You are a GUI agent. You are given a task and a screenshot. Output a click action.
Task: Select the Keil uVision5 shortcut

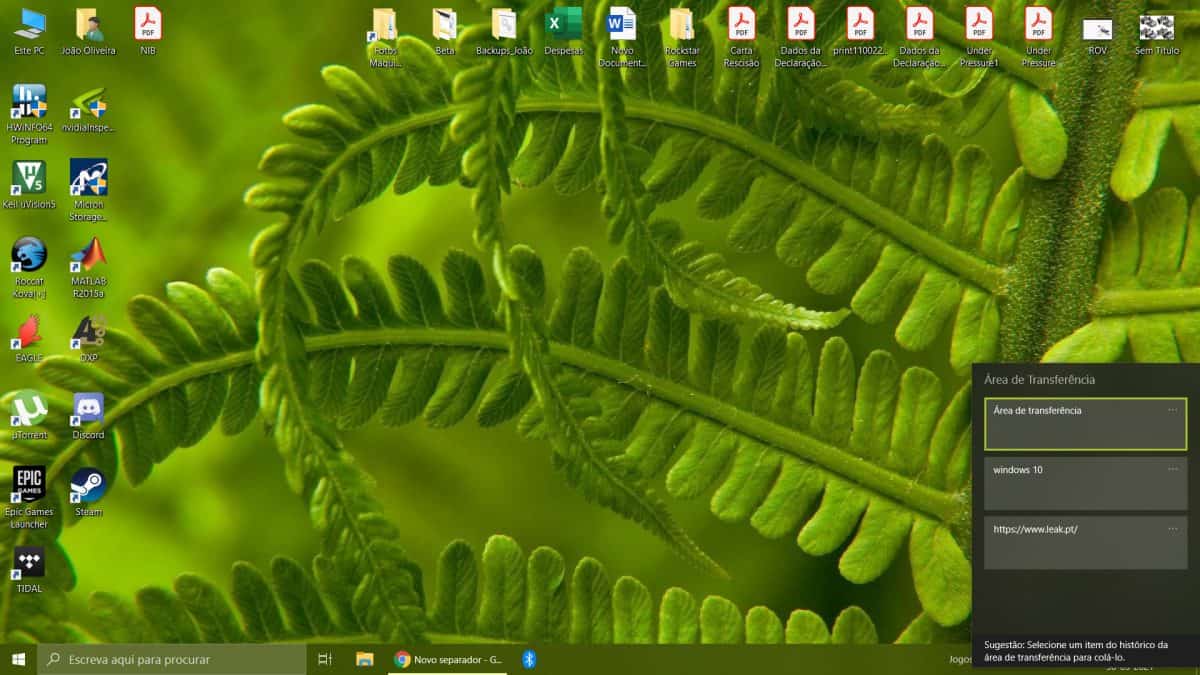[28, 179]
